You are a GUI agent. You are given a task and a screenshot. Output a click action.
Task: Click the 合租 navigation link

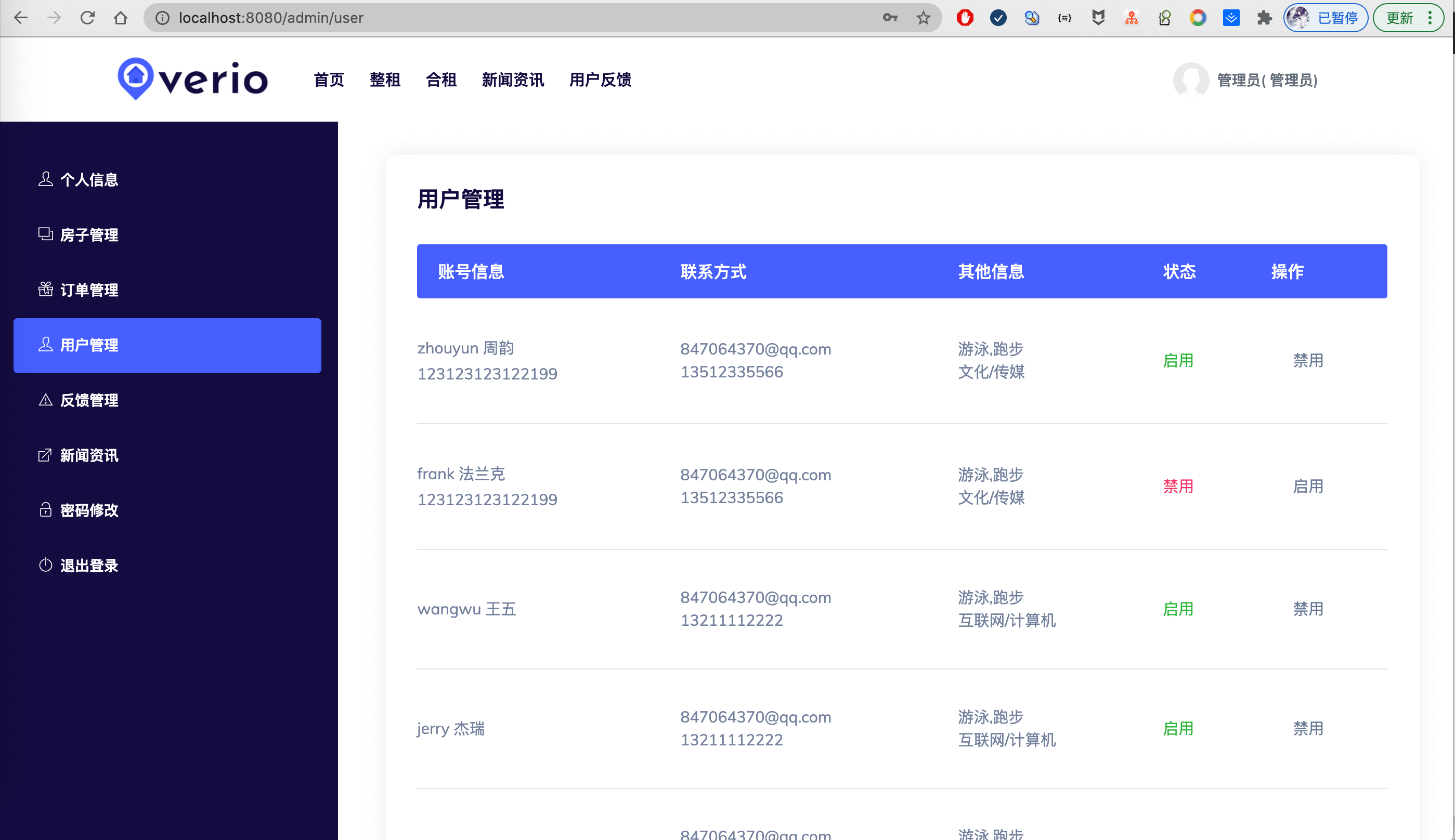point(441,80)
